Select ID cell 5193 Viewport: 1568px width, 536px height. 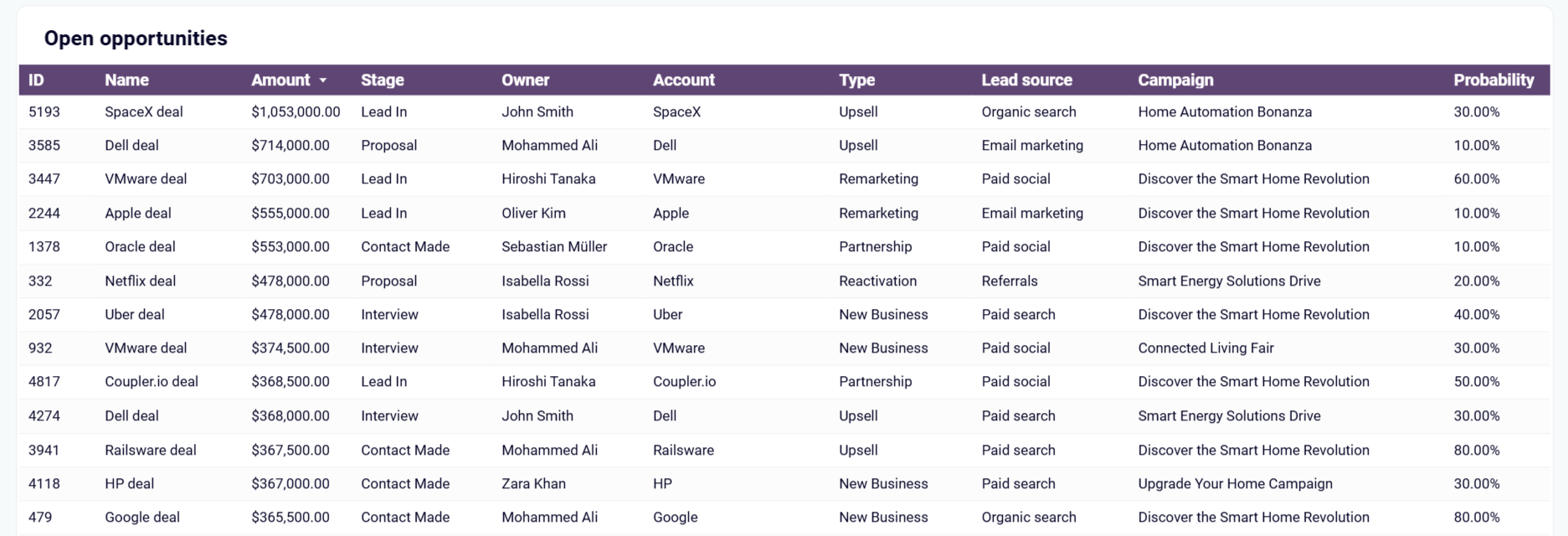click(x=44, y=112)
